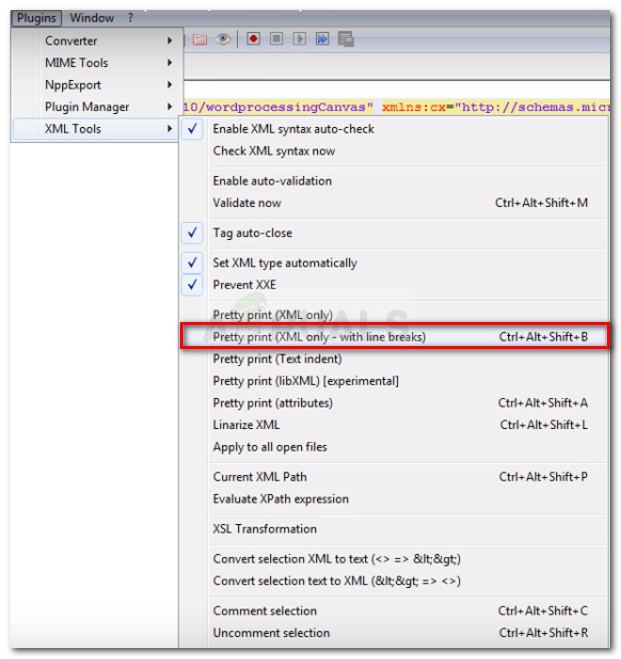Select Validate now
Image resolution: width=621 pixels, height=659 pixels.
point(394,203)
